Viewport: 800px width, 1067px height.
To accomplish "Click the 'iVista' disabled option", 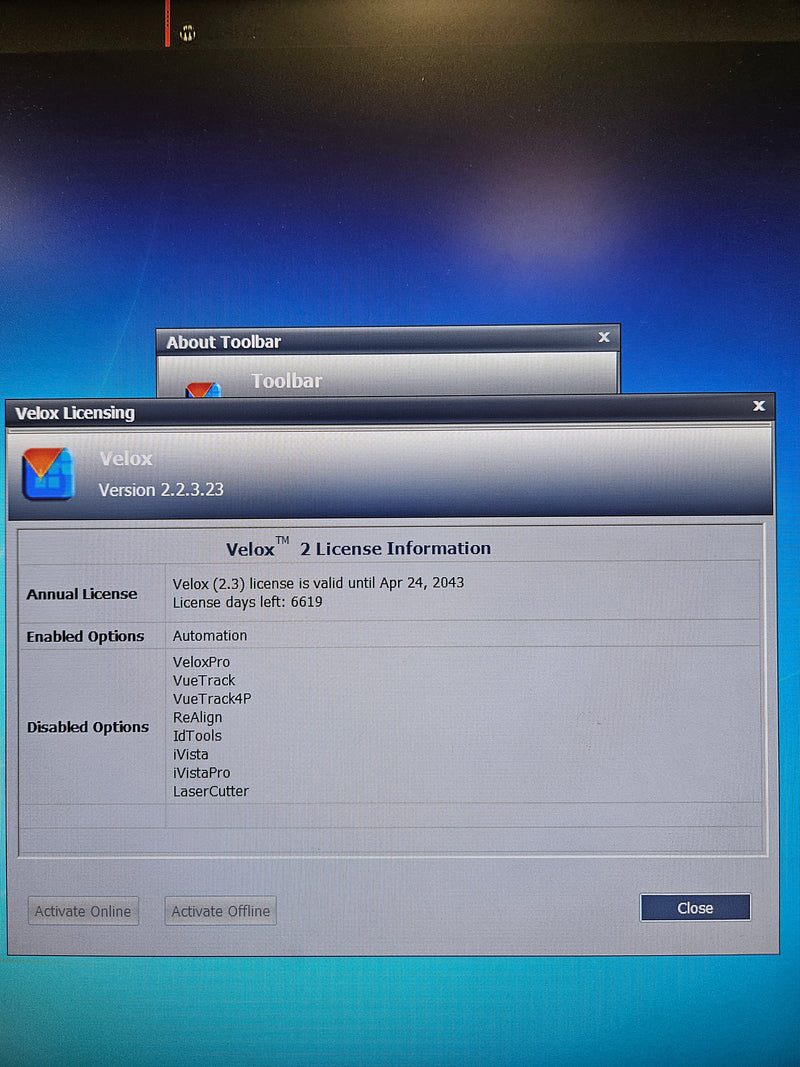I will coord(190,754).
